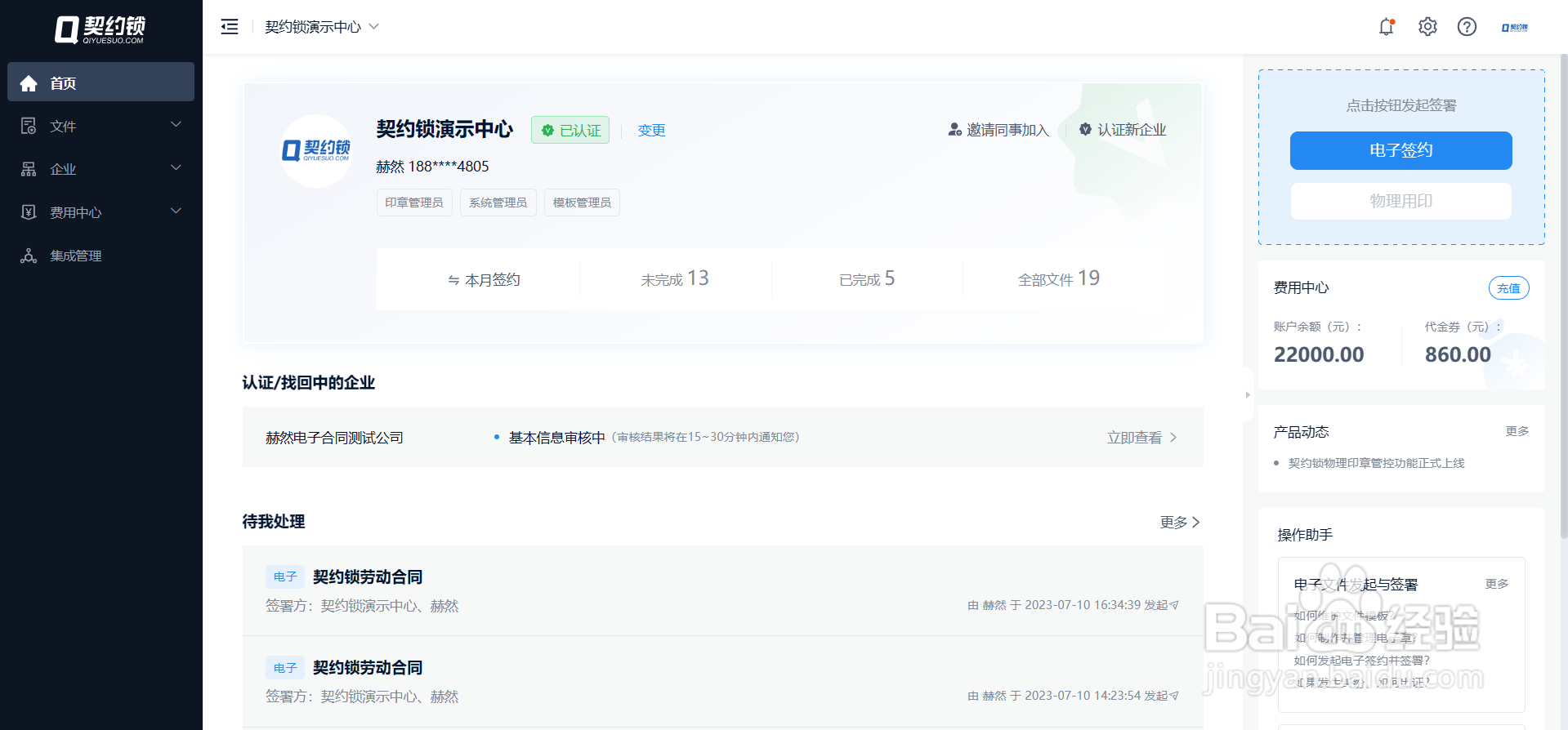Click the voucher amount 860.00
The image size is (1568, 730).
[1458, 354]
